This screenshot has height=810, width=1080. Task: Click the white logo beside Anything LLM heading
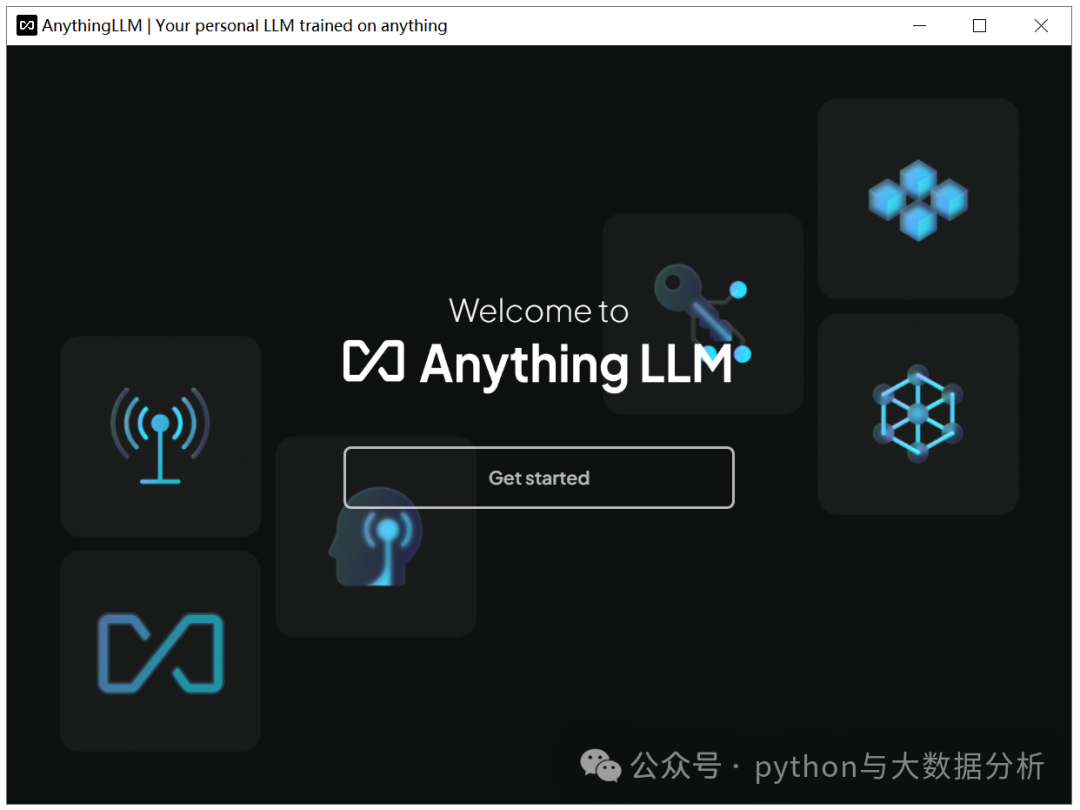coord(374,361)
